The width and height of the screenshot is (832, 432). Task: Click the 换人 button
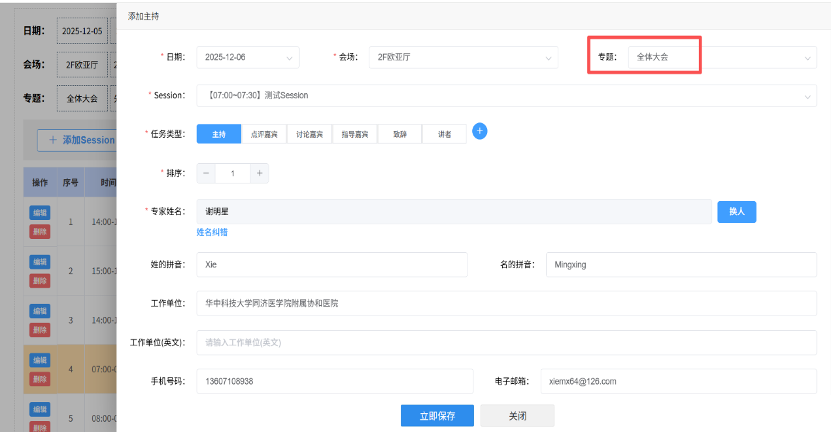tap(737, 212)
